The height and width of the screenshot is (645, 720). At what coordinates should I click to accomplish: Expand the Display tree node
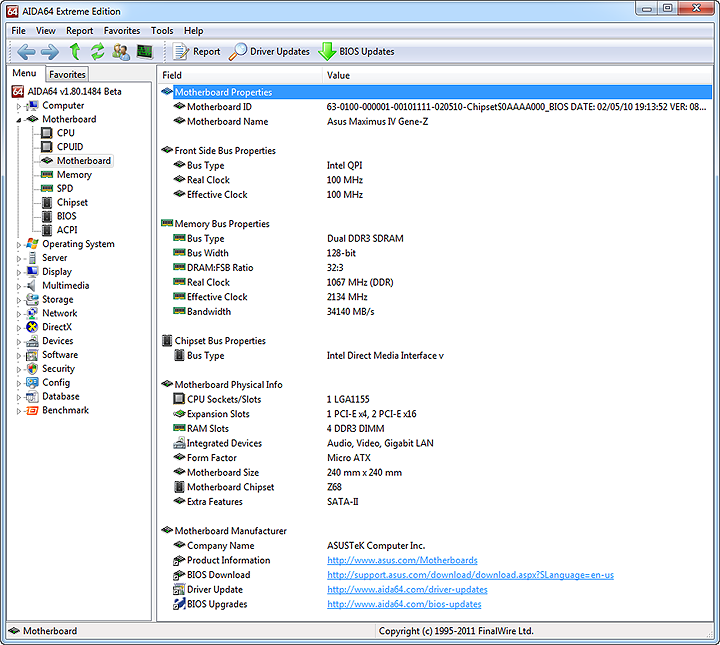tap(19, 272)
